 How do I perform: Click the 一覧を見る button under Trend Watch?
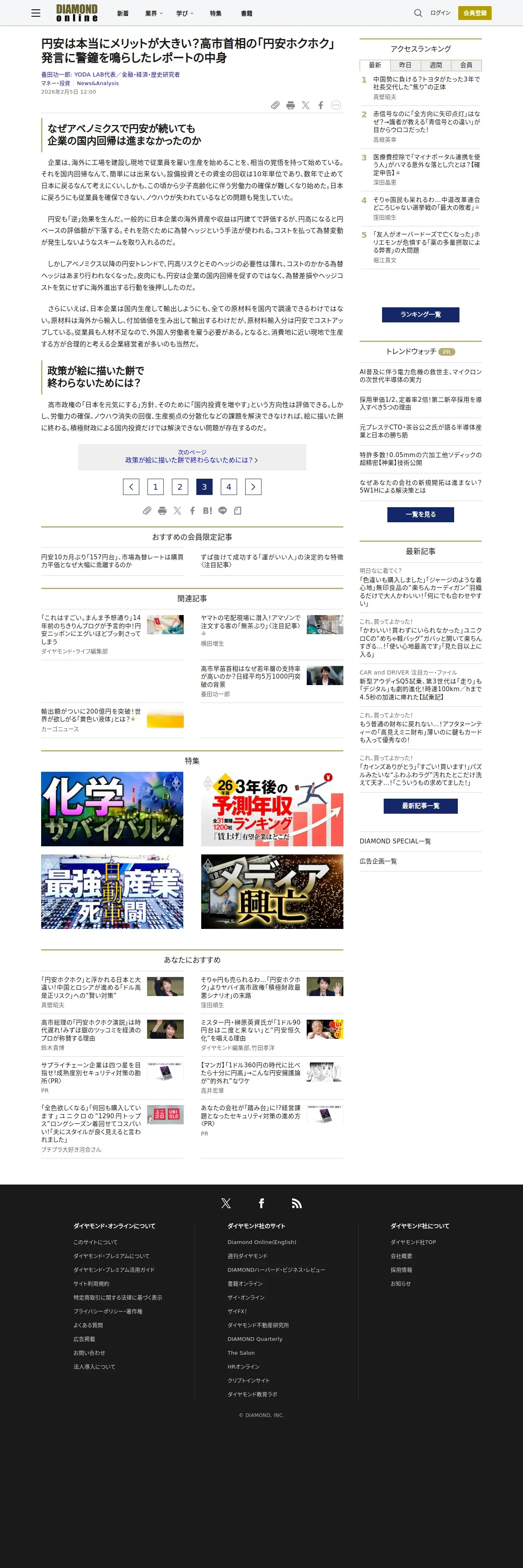coord(421,515)
